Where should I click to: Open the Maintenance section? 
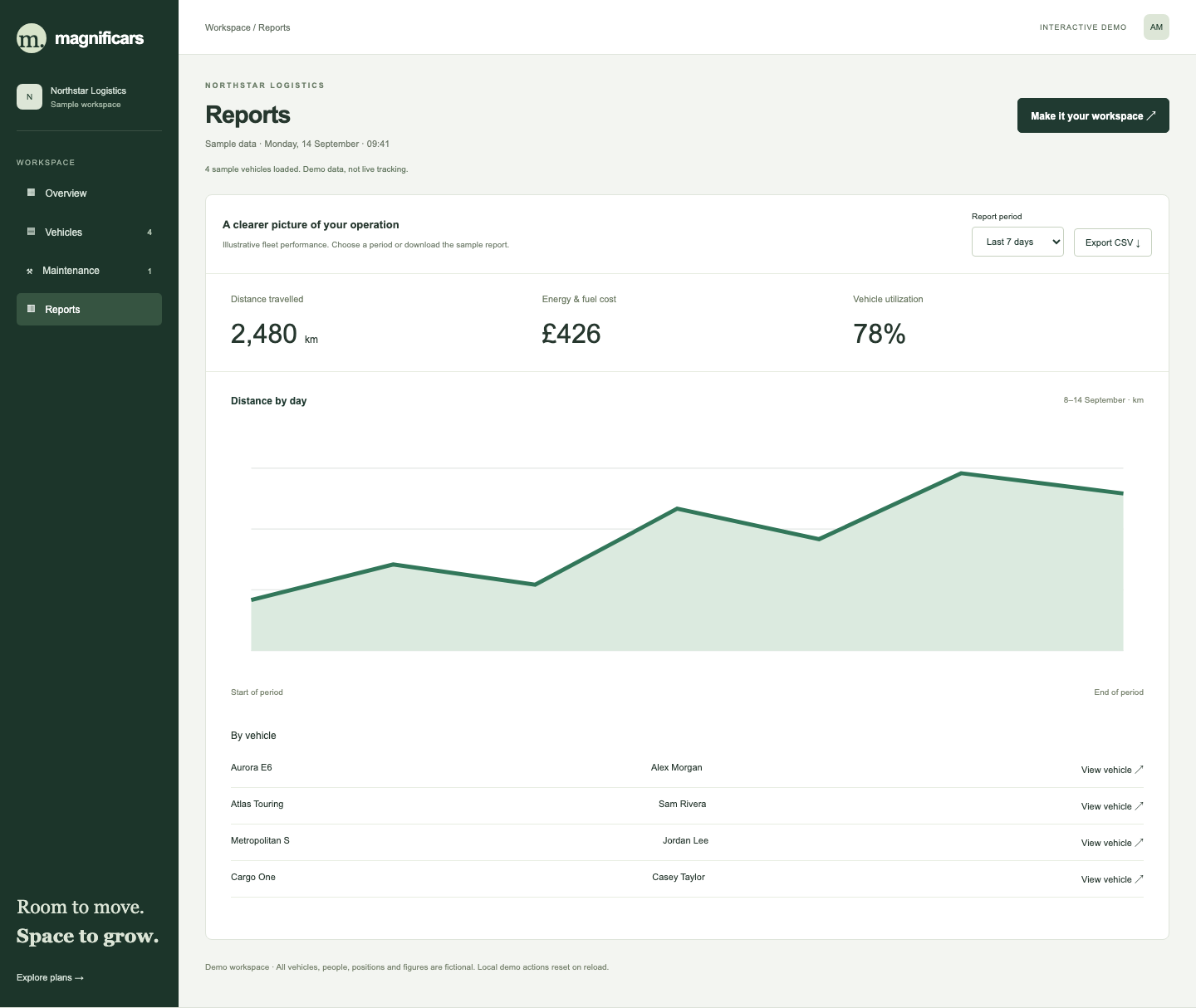tap(89, 271)
